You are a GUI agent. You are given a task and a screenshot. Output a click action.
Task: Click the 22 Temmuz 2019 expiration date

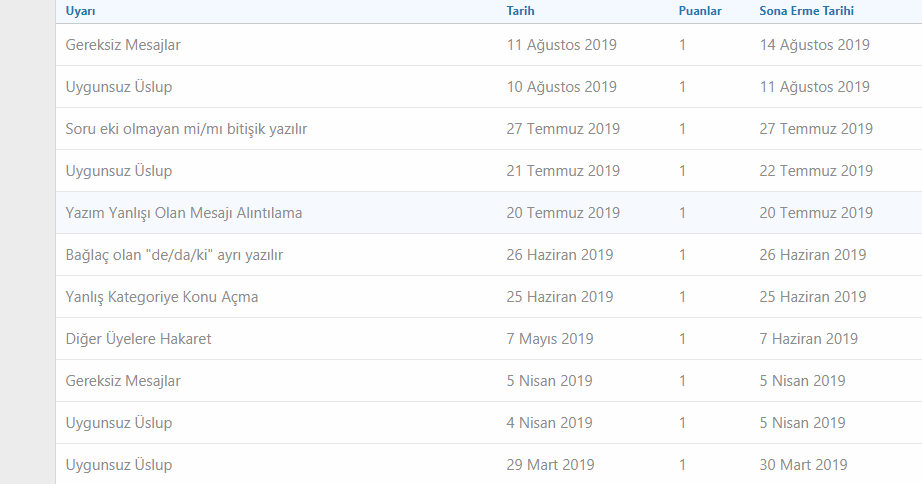click(x=816, y=171)
